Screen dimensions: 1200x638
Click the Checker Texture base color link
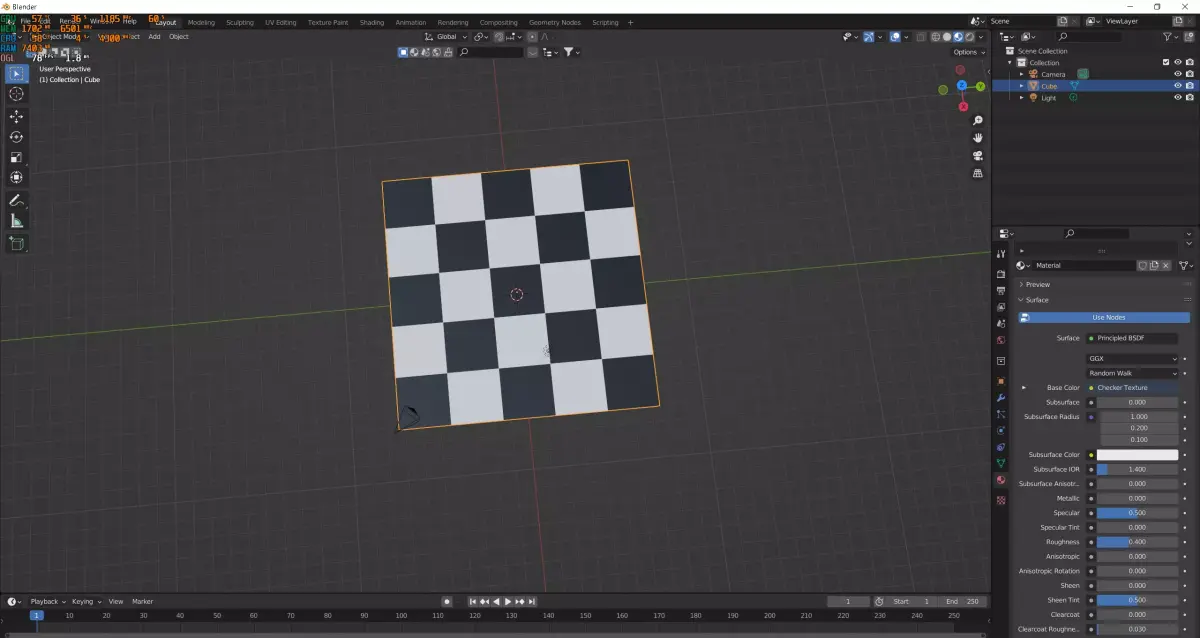click(x=1133, y=388)
